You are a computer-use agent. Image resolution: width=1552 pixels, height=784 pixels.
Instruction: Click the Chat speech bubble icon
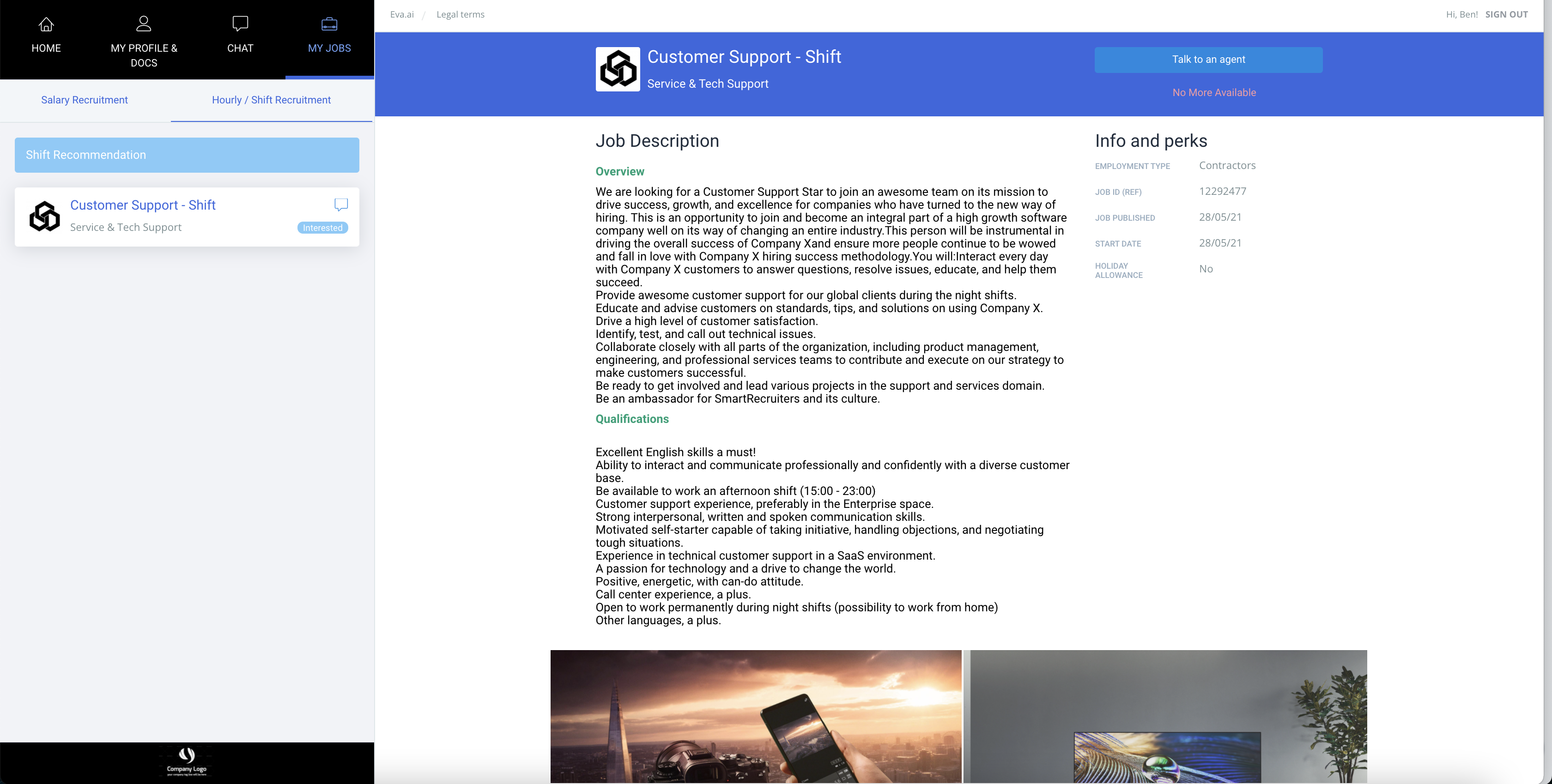tap(240, 24)
